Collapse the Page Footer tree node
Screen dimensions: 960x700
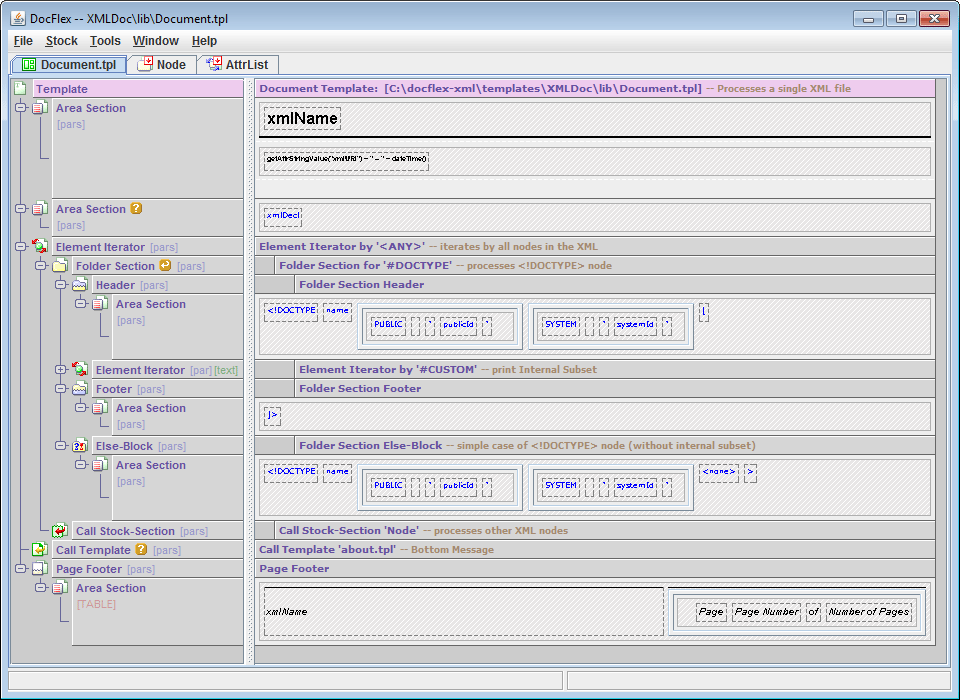21,569
